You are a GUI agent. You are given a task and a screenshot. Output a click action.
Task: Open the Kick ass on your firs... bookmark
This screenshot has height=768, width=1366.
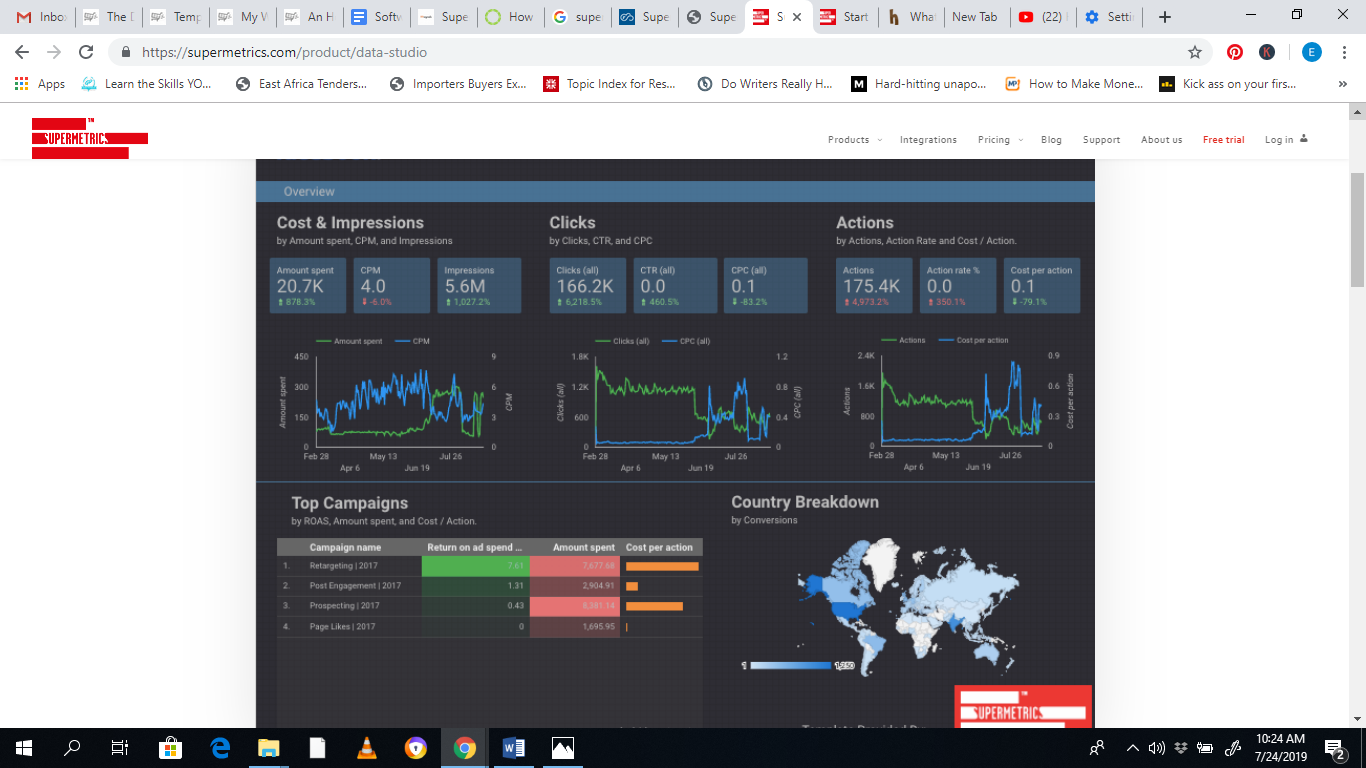tap(1227, 84)
